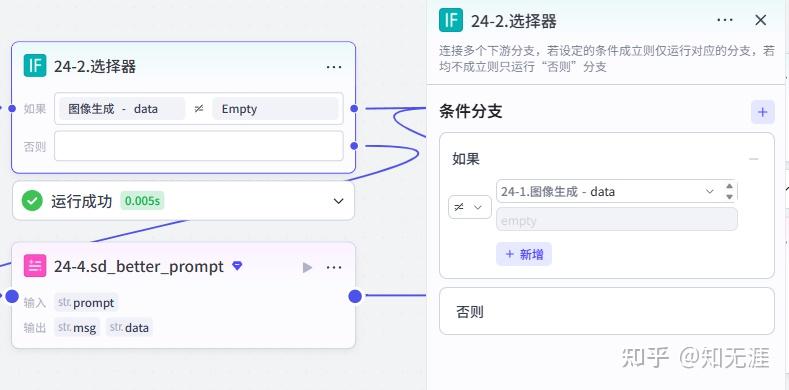This screenshot has width=789, height=390.
Task: Click the empty 否则 box on the node
Action: tap(199, 146)
